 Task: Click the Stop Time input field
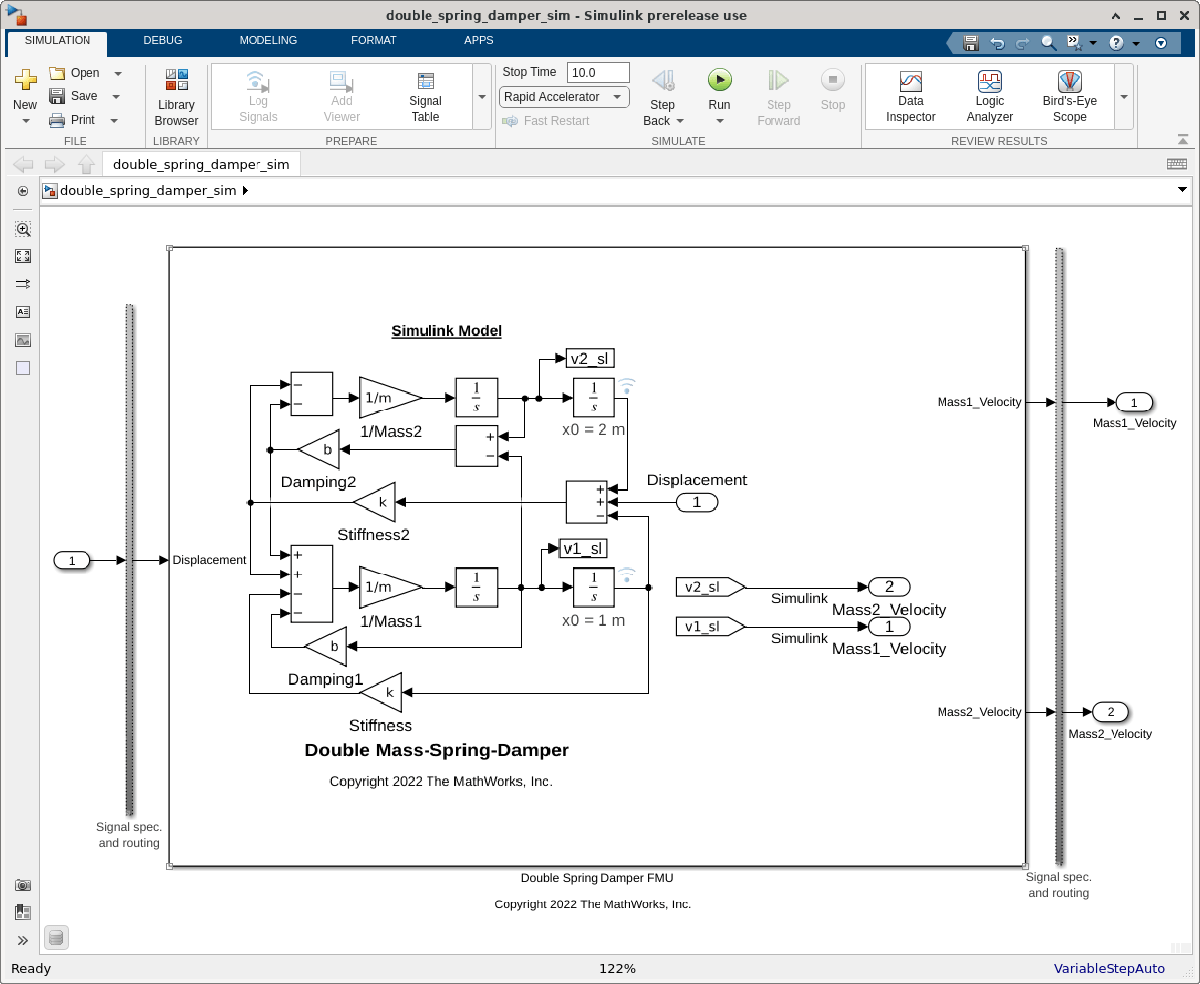pos(598,72)
